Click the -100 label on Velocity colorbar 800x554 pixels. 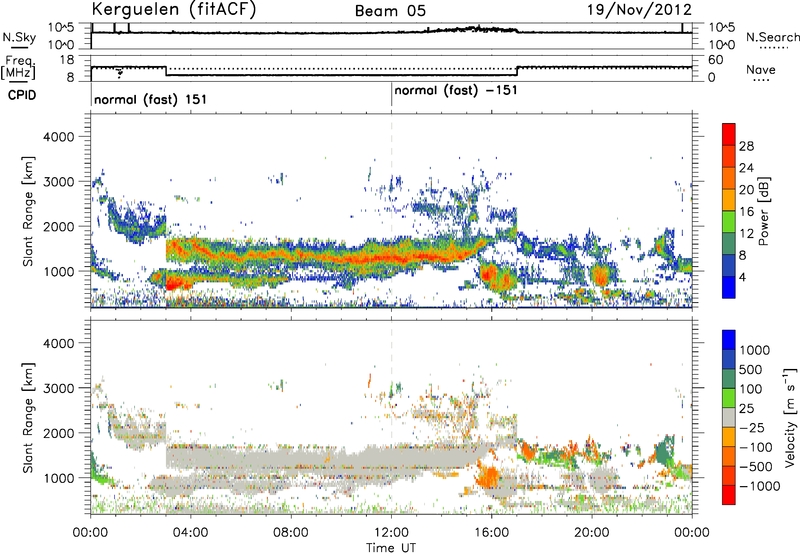[x=756, y=447]
